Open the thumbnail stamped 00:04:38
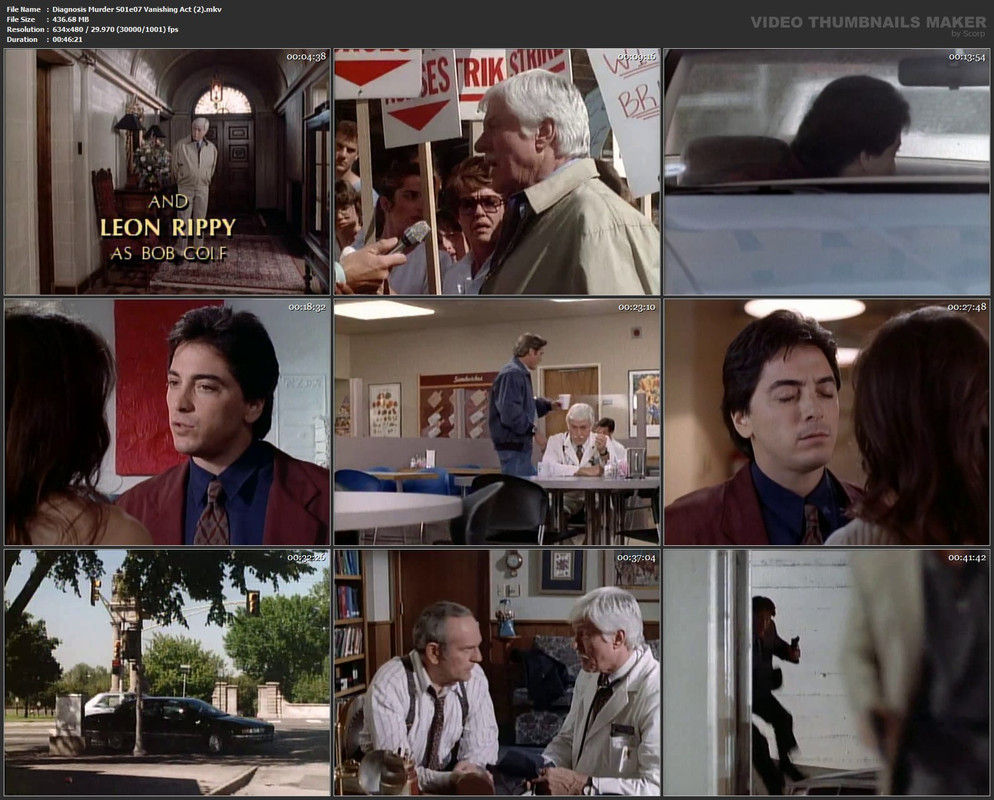The width and height of the screenshot is (994, 800). 167,172
